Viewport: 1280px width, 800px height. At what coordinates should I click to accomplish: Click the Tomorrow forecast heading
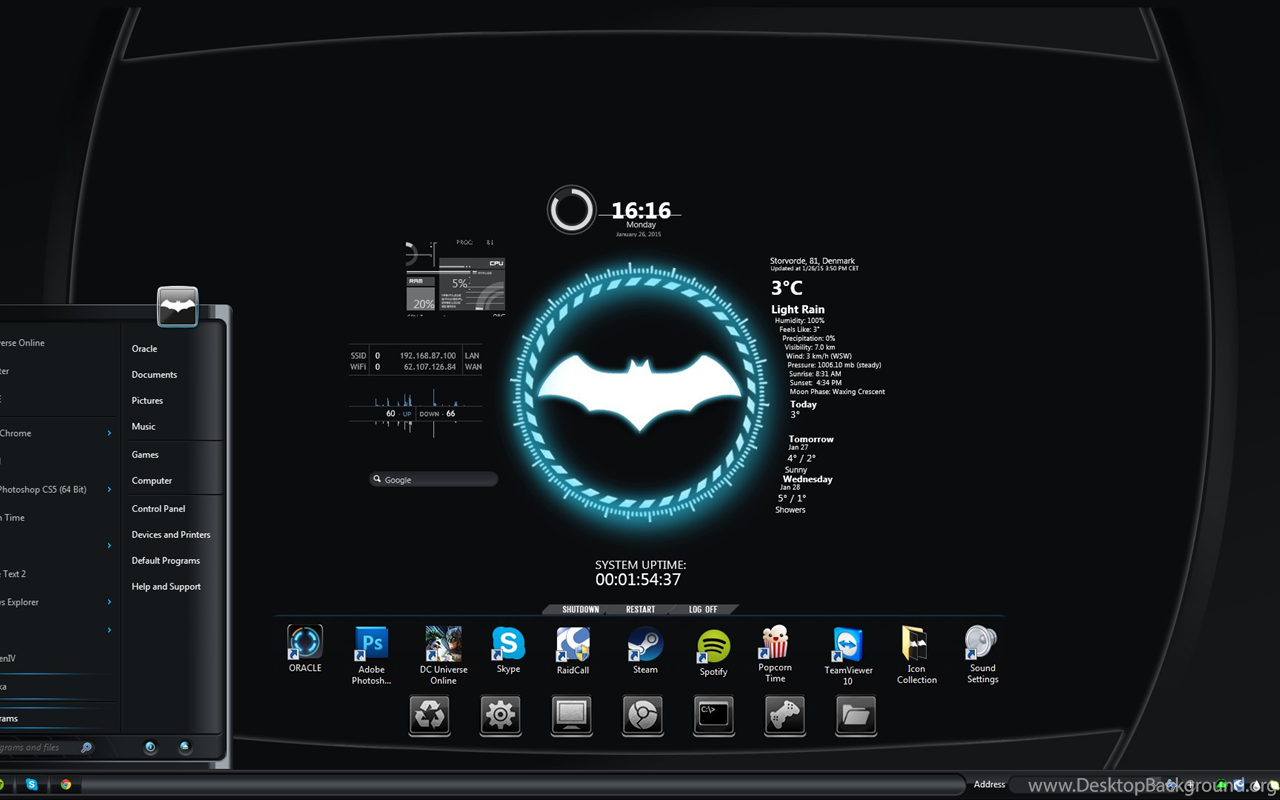[811, 439]
